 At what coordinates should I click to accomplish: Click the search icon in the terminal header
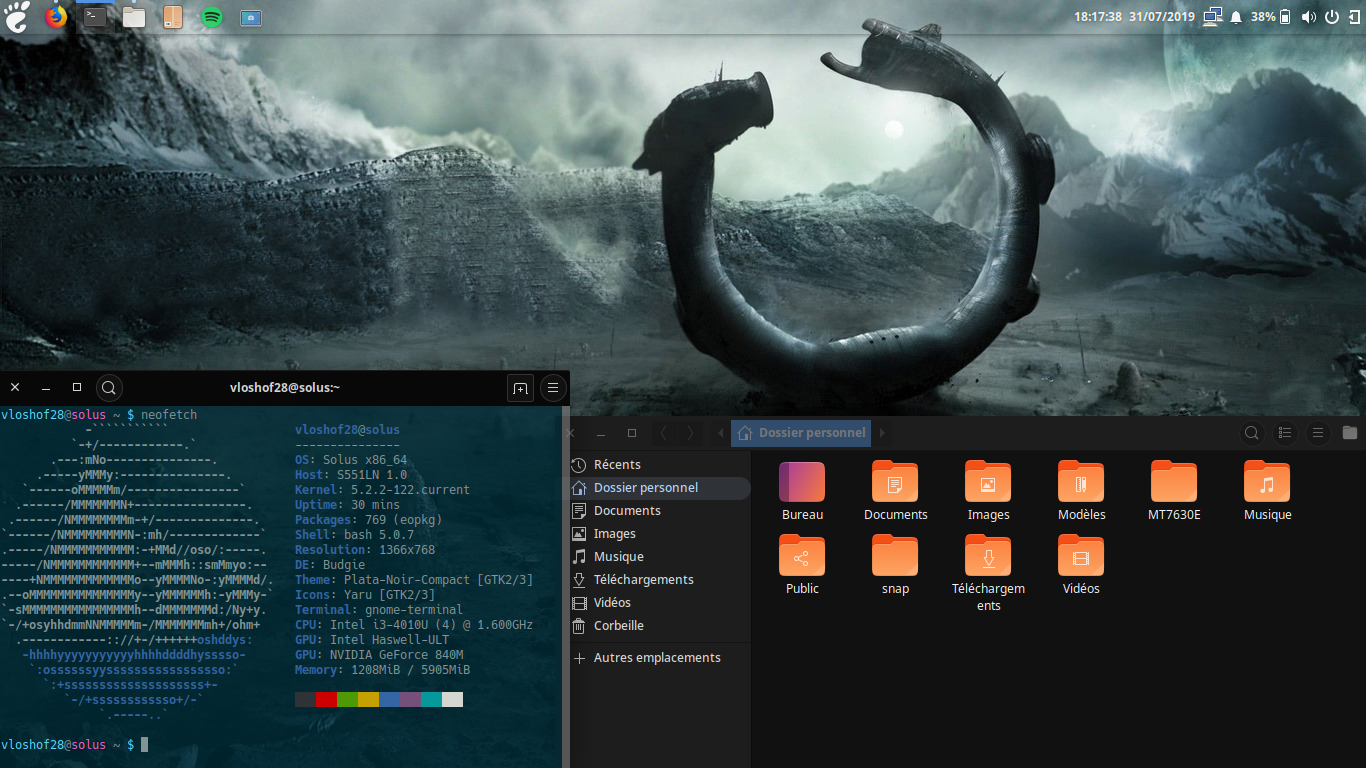coord(109,387)
